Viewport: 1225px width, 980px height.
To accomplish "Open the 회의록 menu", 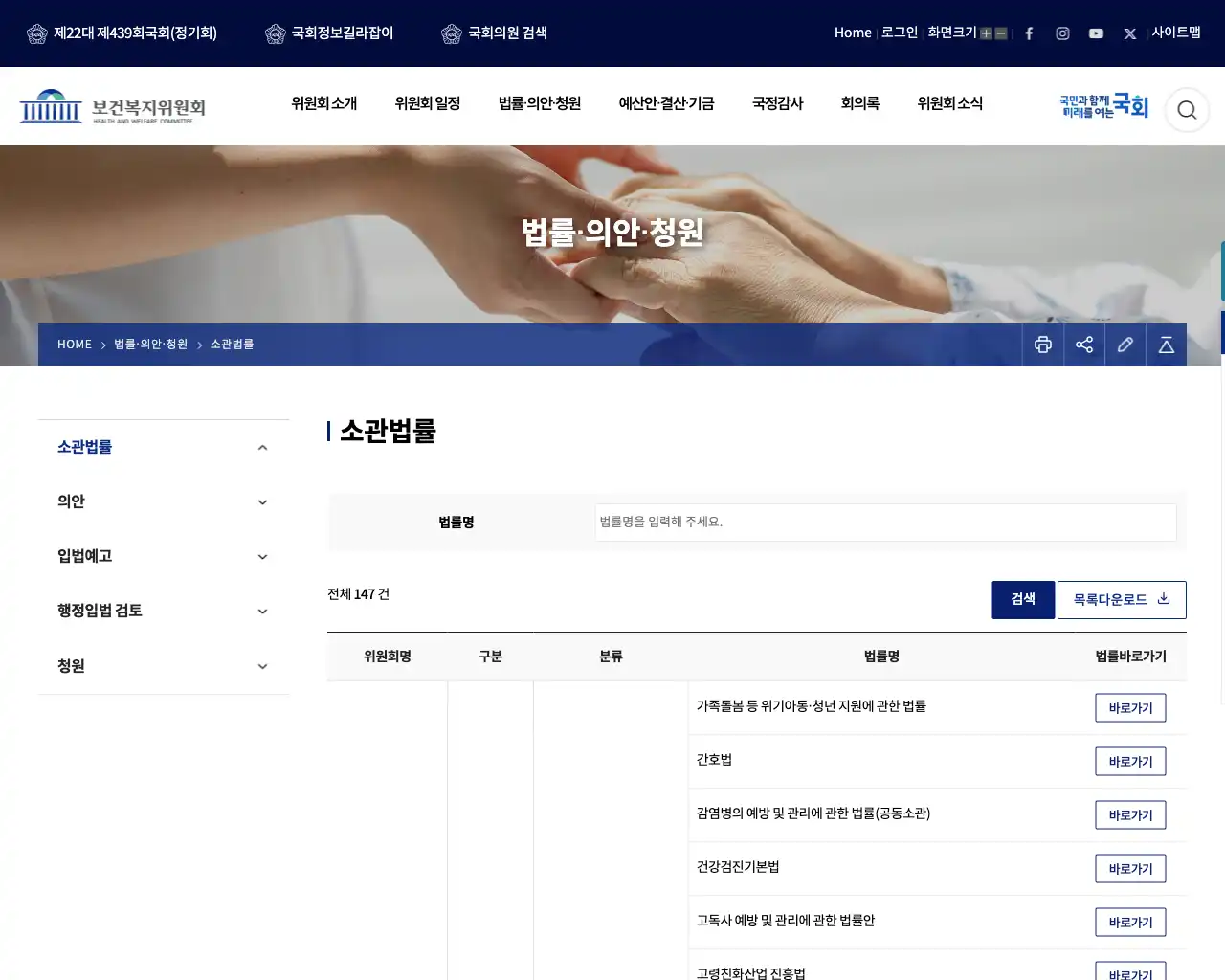I will coord(860,103).
